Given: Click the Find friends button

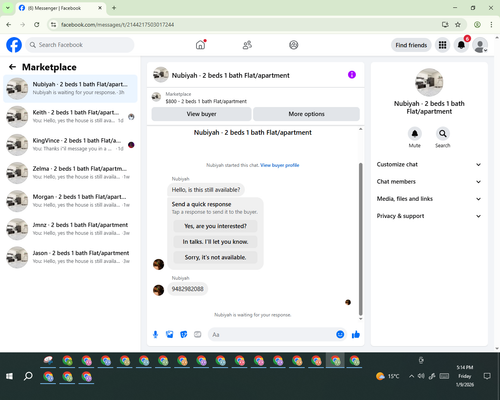Looking at the screenshot, I should point(411,45).
